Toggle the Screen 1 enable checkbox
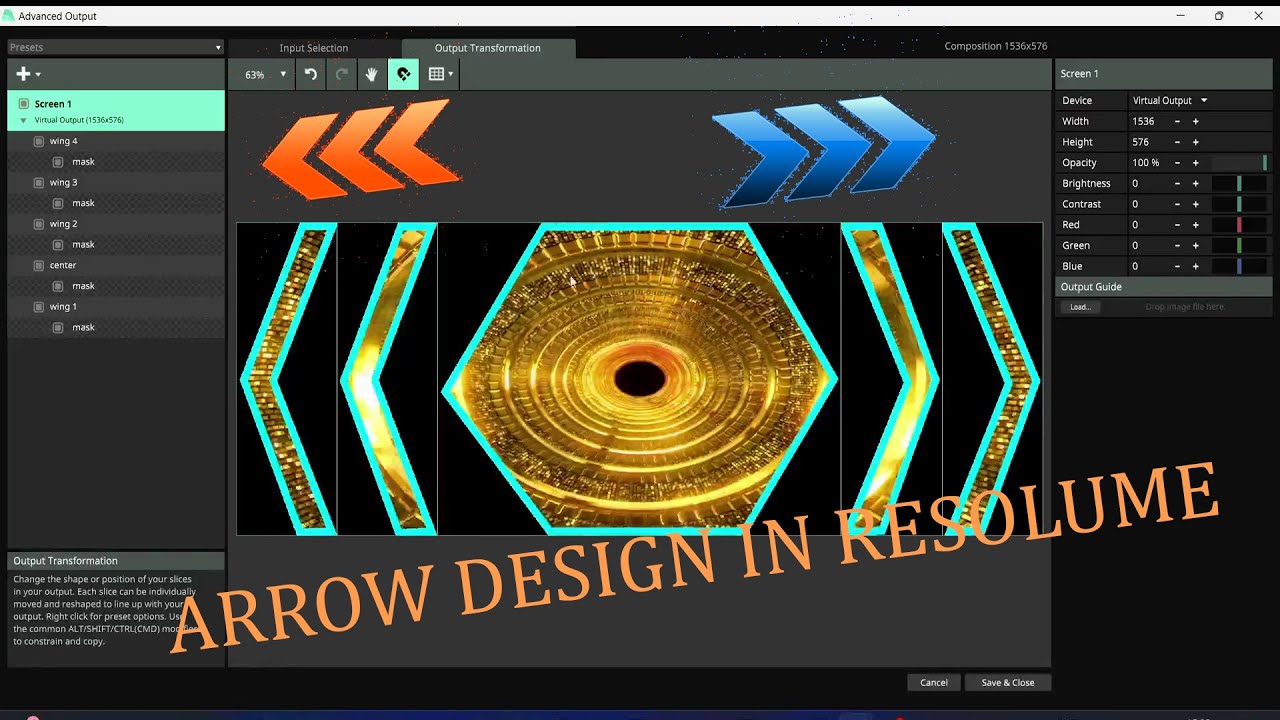The width and height of the screenshot is (1280, 720). pyautogui.click(x=24, y=104)
